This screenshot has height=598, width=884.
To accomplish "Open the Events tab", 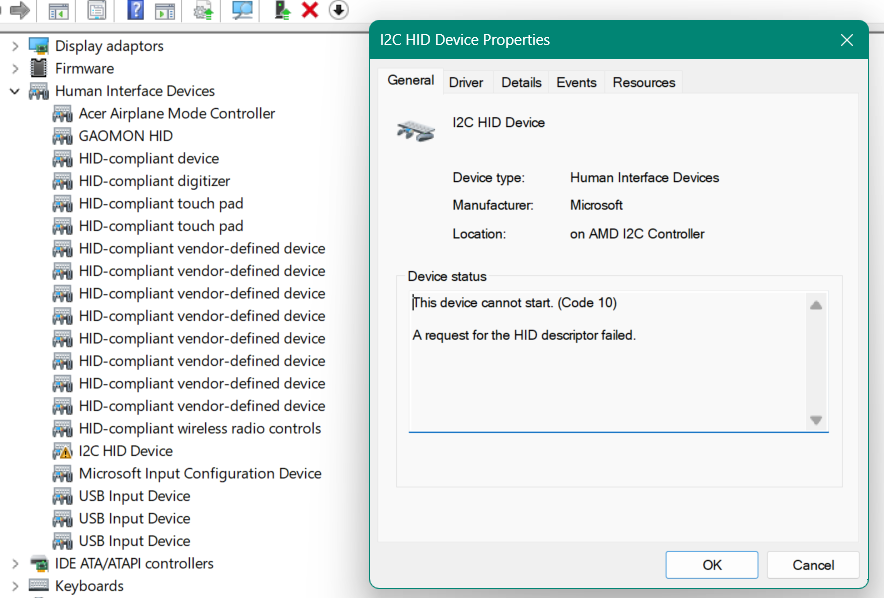I will point(576,82).
